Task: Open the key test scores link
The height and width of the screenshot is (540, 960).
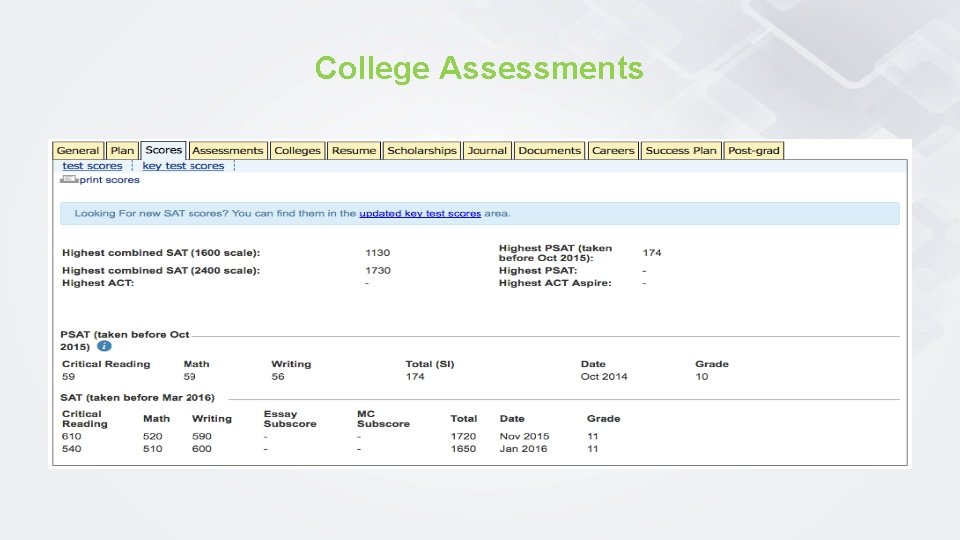Action: (183, 166)
